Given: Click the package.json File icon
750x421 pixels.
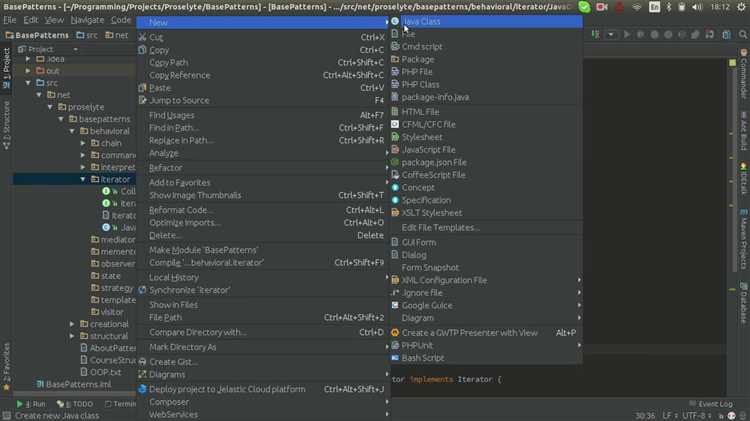Looking at the screenshot, I should coord(395,162).
